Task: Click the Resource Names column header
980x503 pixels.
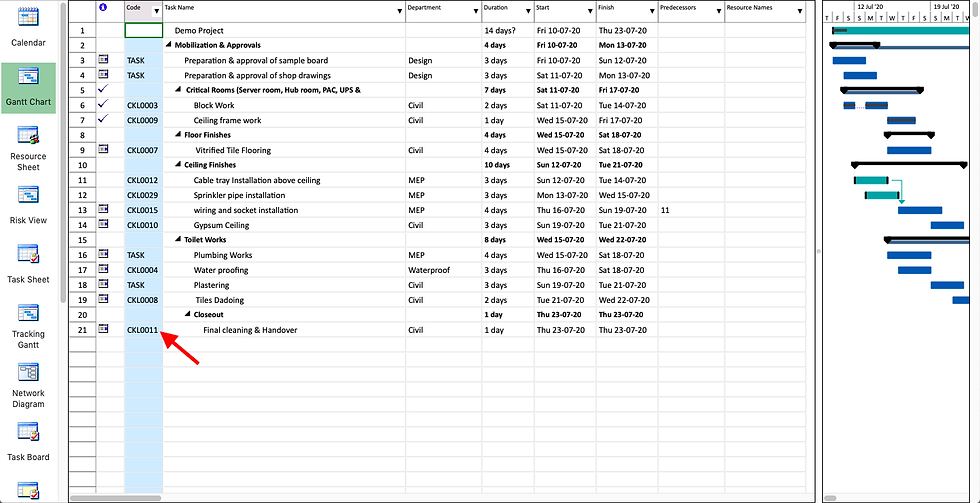Action: tap(756, 8)
